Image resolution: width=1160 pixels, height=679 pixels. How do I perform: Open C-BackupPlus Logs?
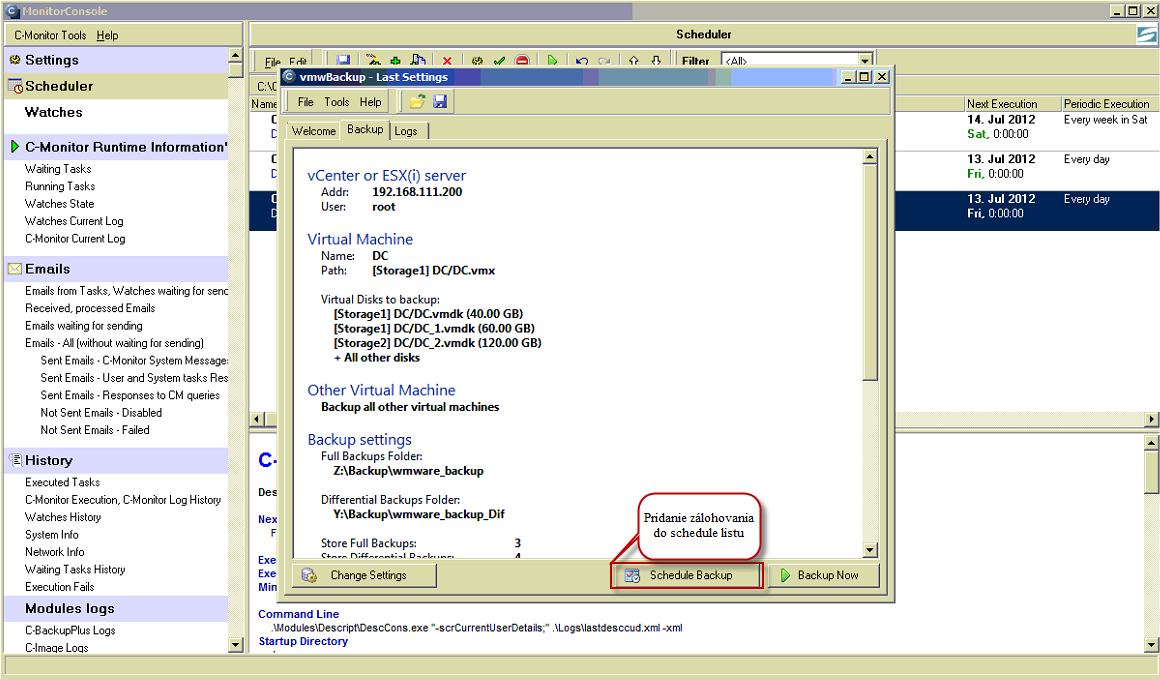70,630
